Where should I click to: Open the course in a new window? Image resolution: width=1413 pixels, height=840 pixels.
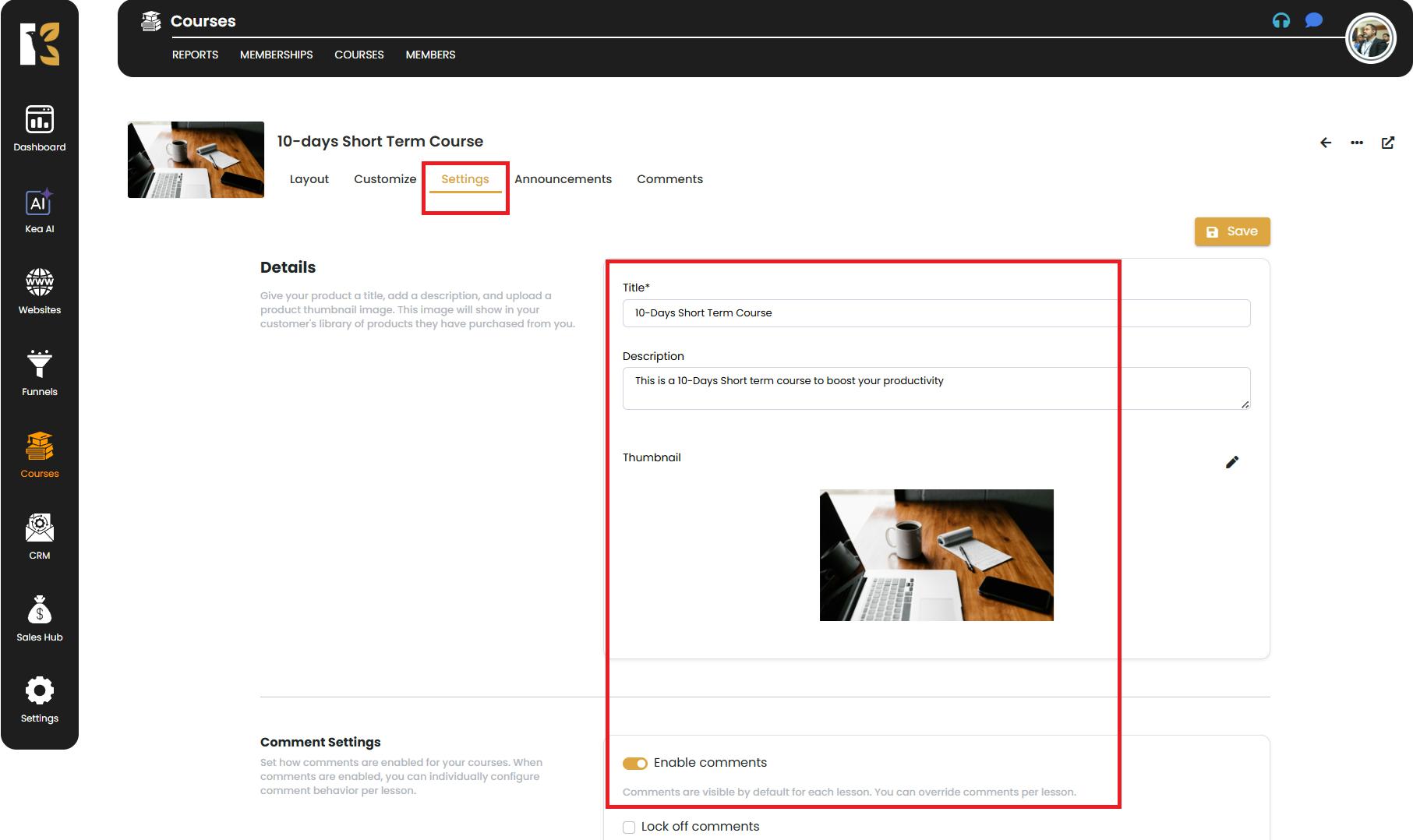[1387, 143]
